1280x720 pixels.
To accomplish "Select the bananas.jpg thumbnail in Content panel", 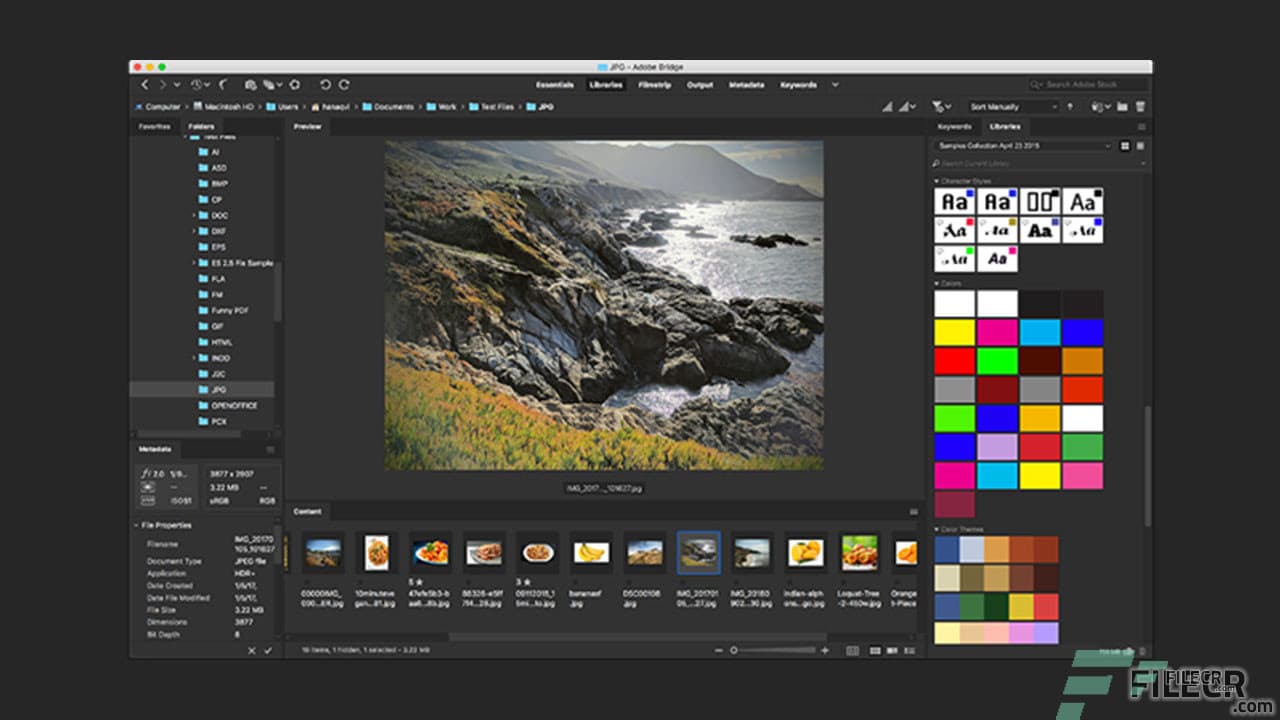I will [590, 551].
